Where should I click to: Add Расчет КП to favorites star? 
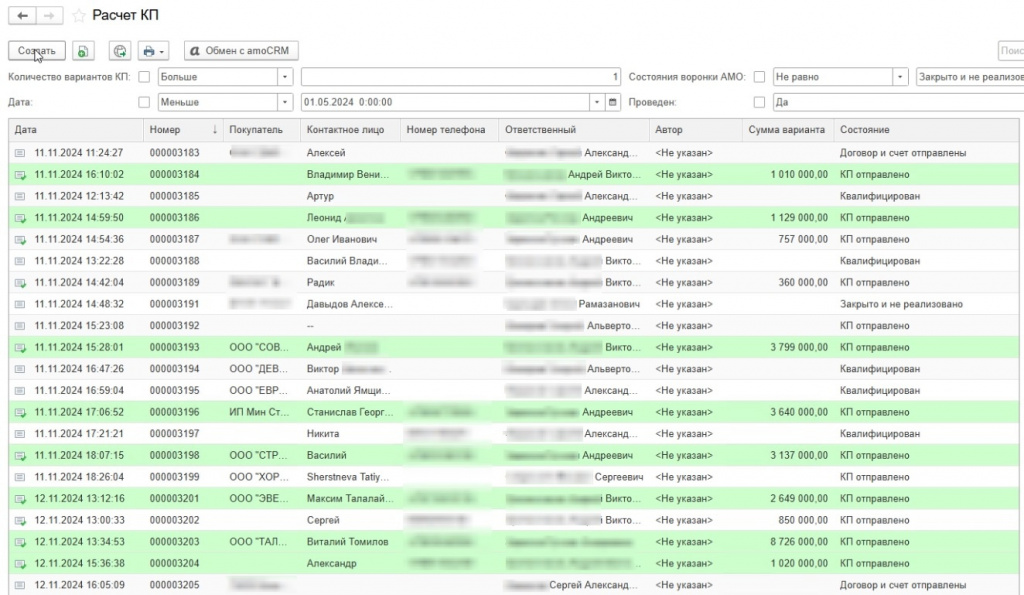78,16
